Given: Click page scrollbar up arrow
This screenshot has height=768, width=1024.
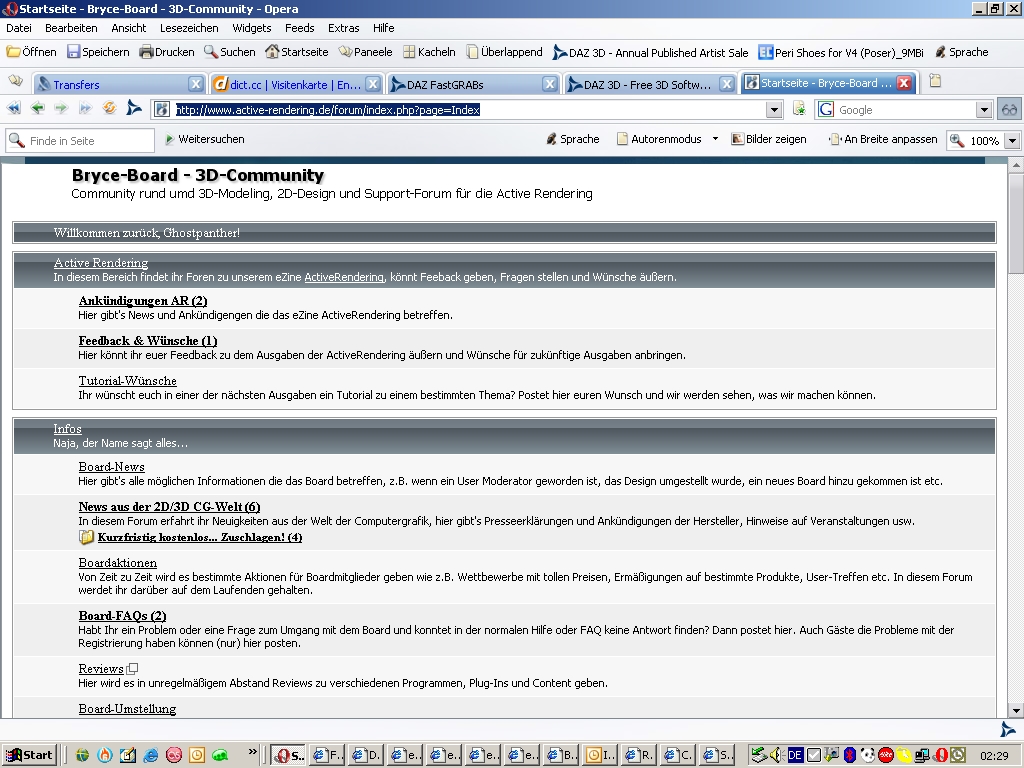Looking at the screenshot, I should click(1016, 165).
